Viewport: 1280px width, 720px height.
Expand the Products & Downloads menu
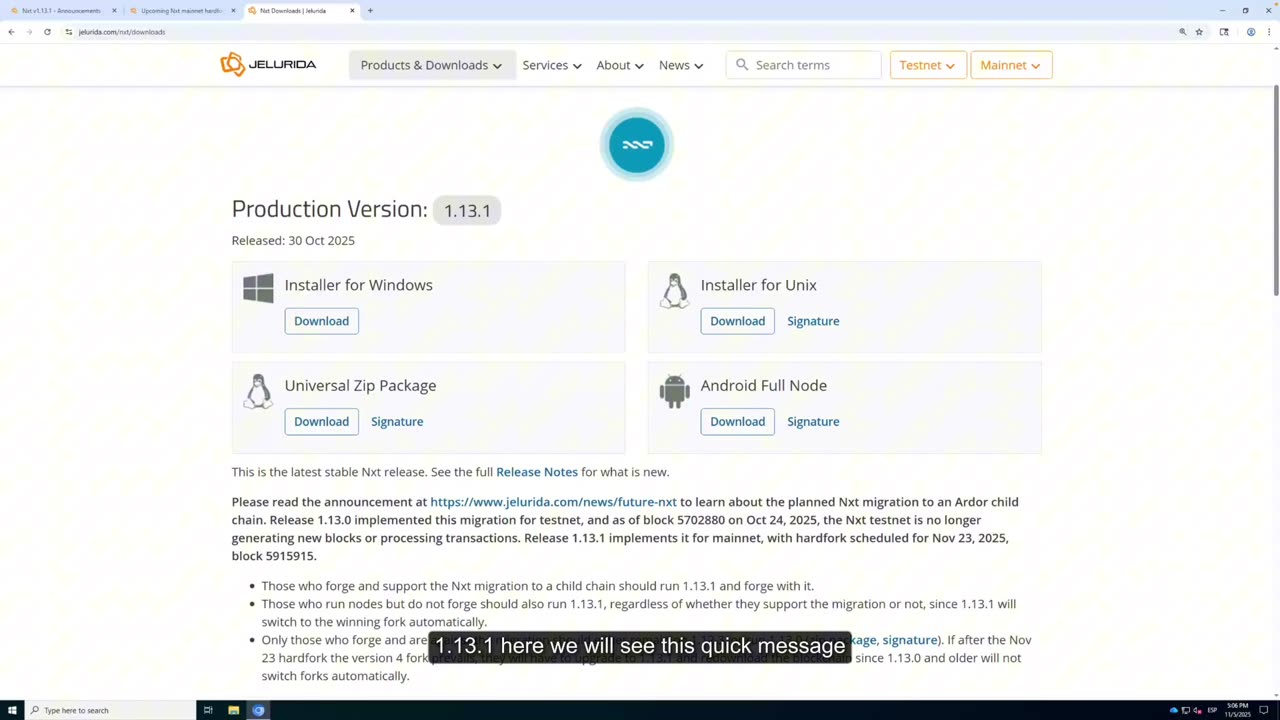point(431,65)
